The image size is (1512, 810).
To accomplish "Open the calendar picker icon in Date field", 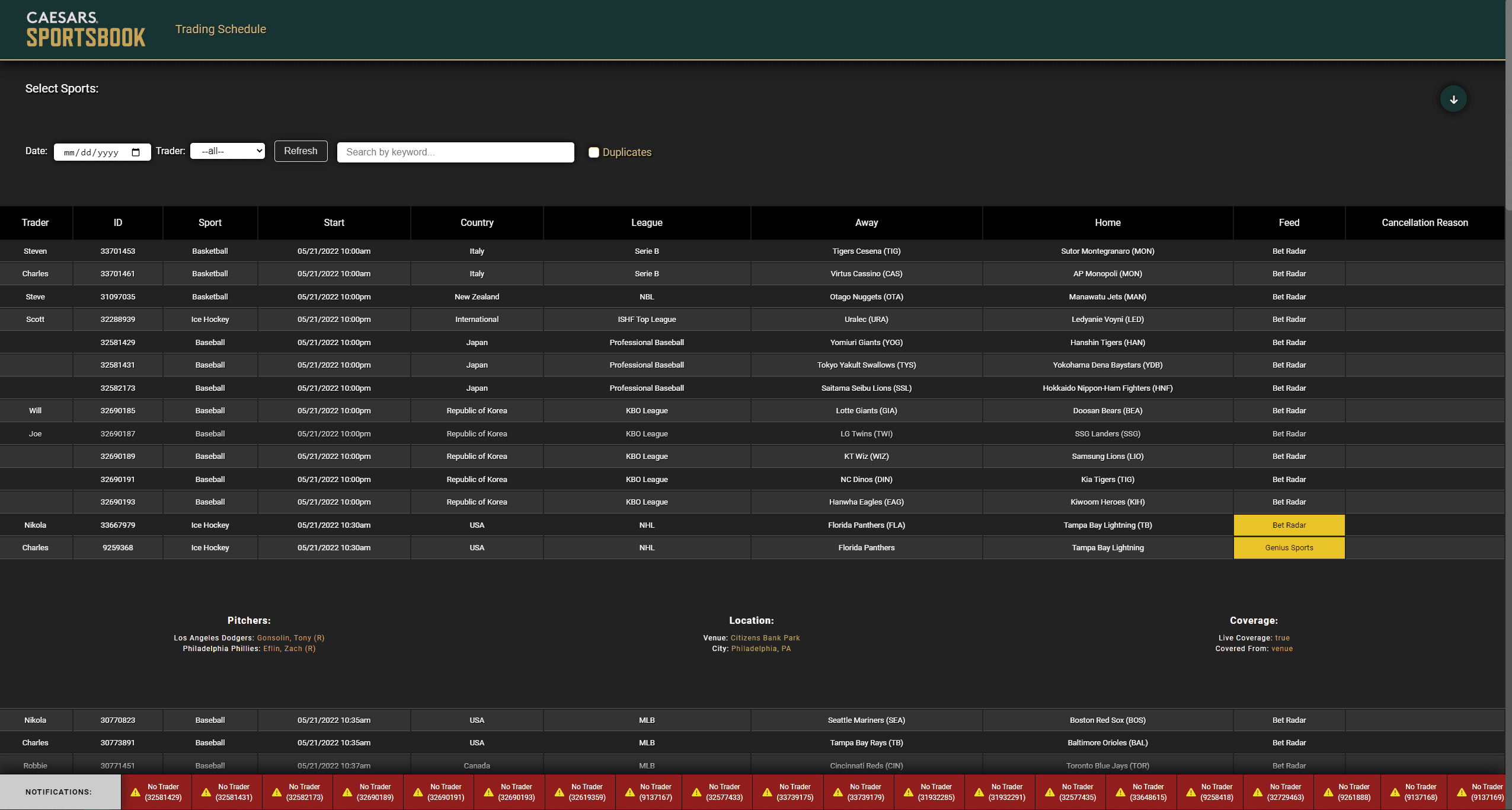I will pyautogui.click(x=136, y=152).
